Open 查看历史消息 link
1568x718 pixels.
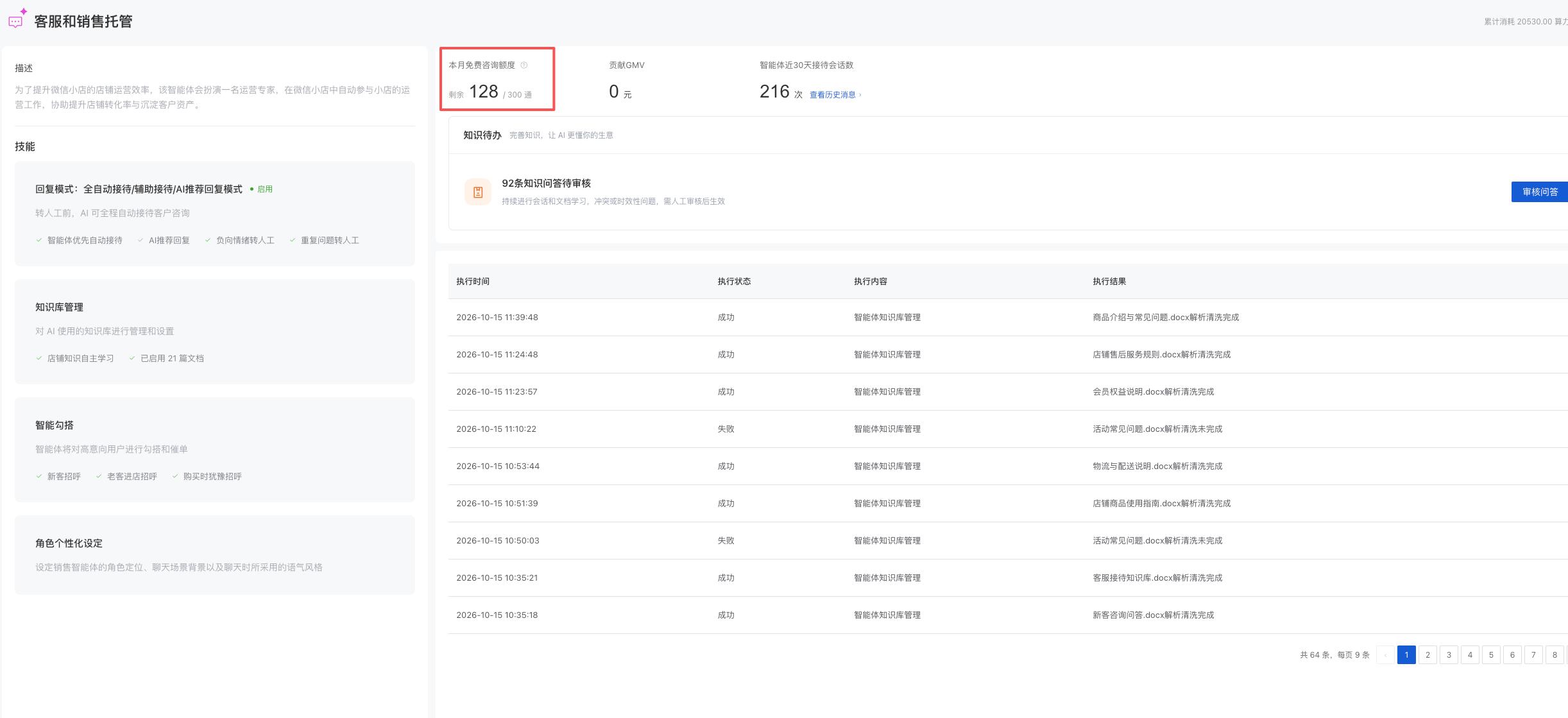click(835, 95)
